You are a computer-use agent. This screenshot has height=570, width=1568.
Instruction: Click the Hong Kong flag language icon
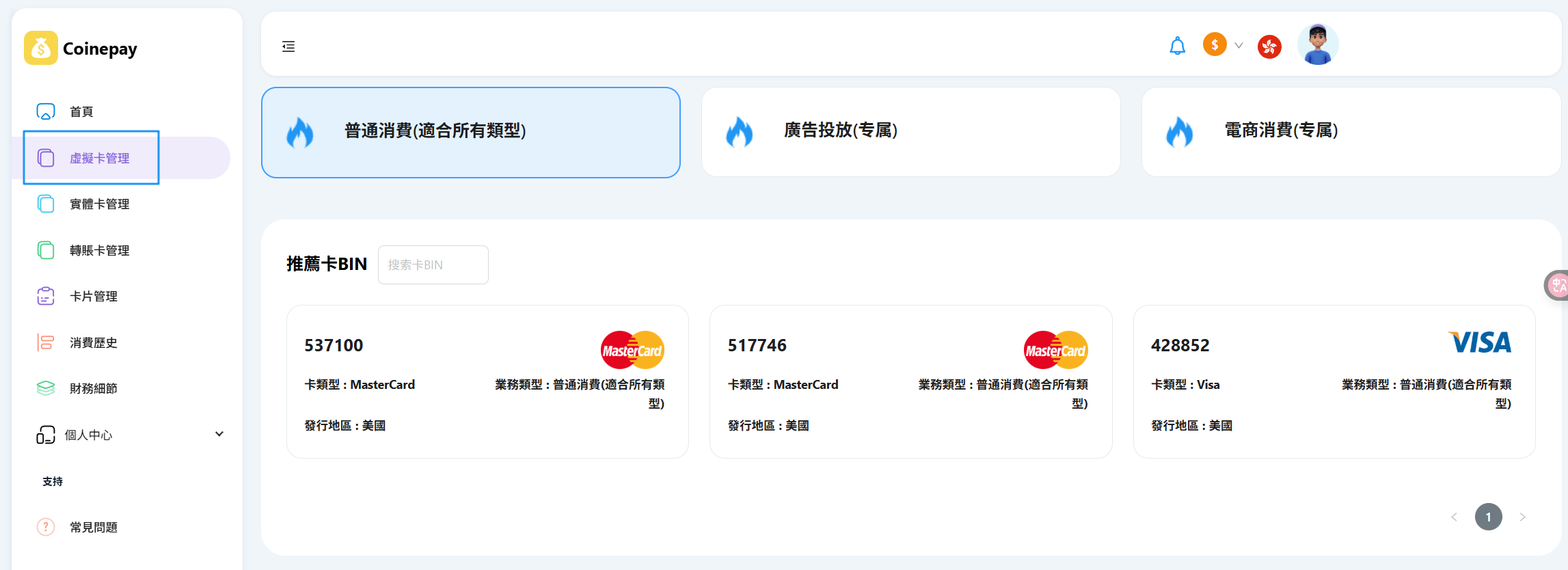(1269, 46)
